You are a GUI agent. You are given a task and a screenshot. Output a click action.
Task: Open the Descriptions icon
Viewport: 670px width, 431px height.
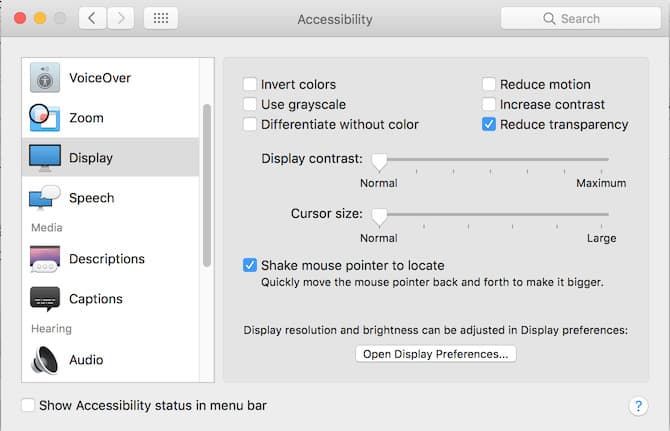coord(45,259)
